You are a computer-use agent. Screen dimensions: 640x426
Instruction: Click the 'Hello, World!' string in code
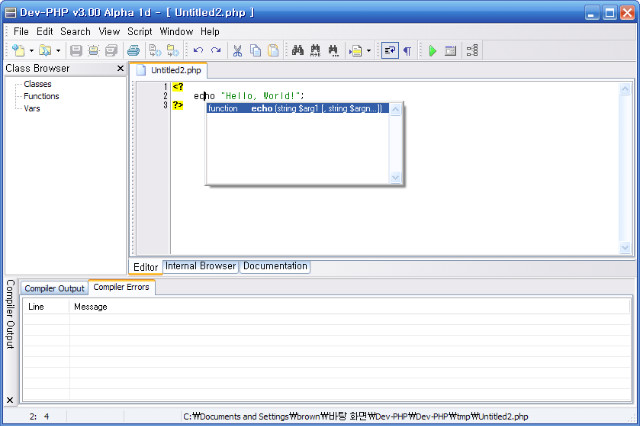260,96
